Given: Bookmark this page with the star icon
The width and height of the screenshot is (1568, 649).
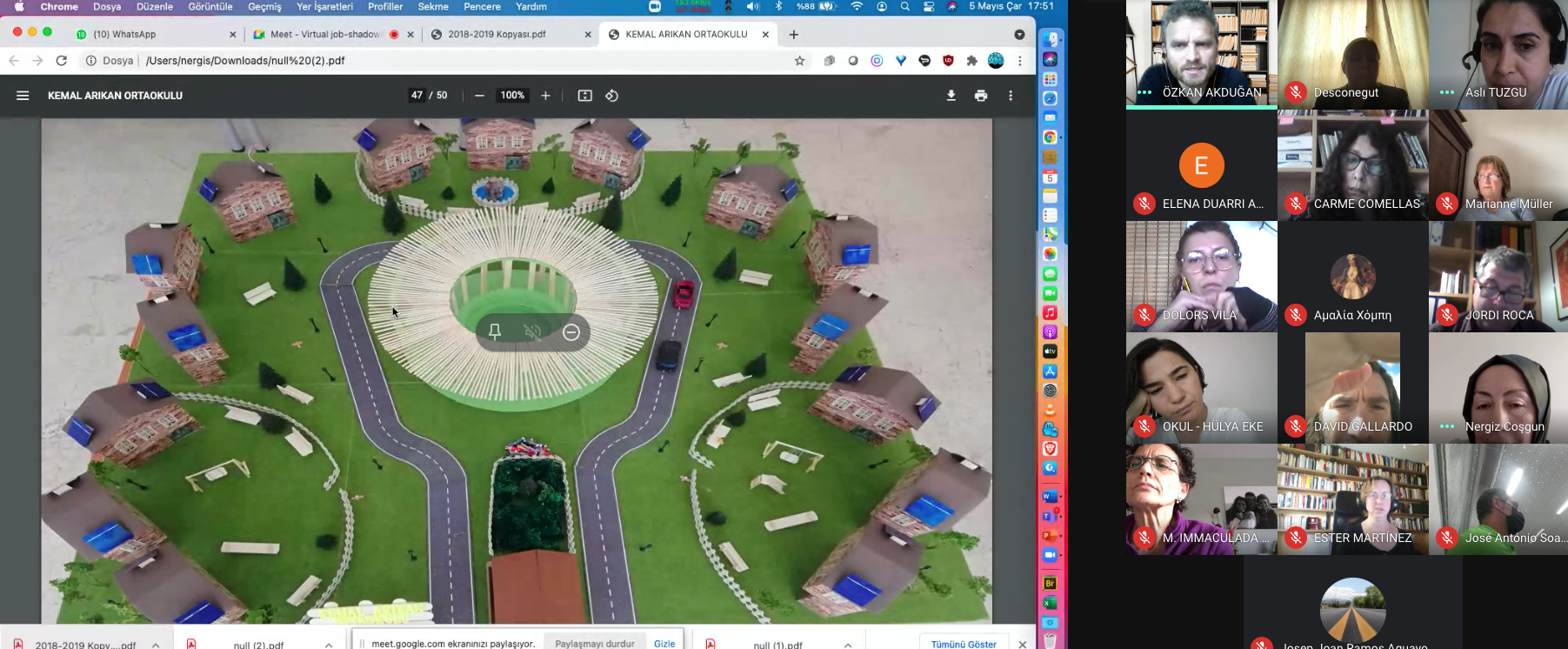Looking at the screenshot, I should pos(799,61).
